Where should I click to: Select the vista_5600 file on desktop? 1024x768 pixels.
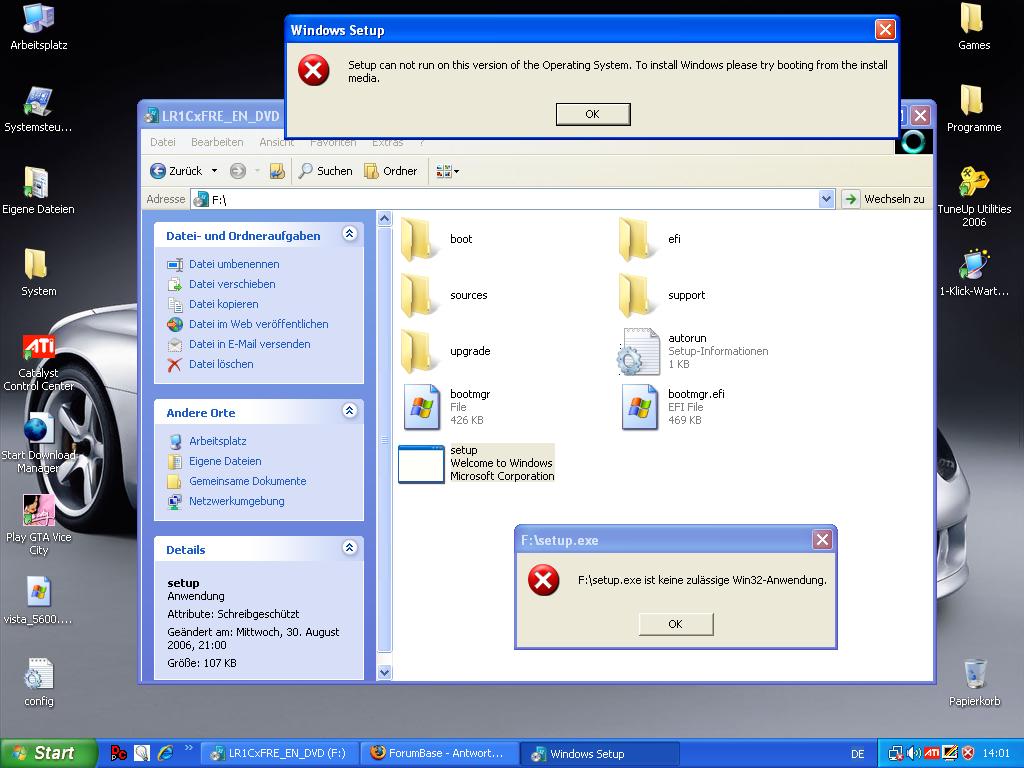[x=39, y=601]
